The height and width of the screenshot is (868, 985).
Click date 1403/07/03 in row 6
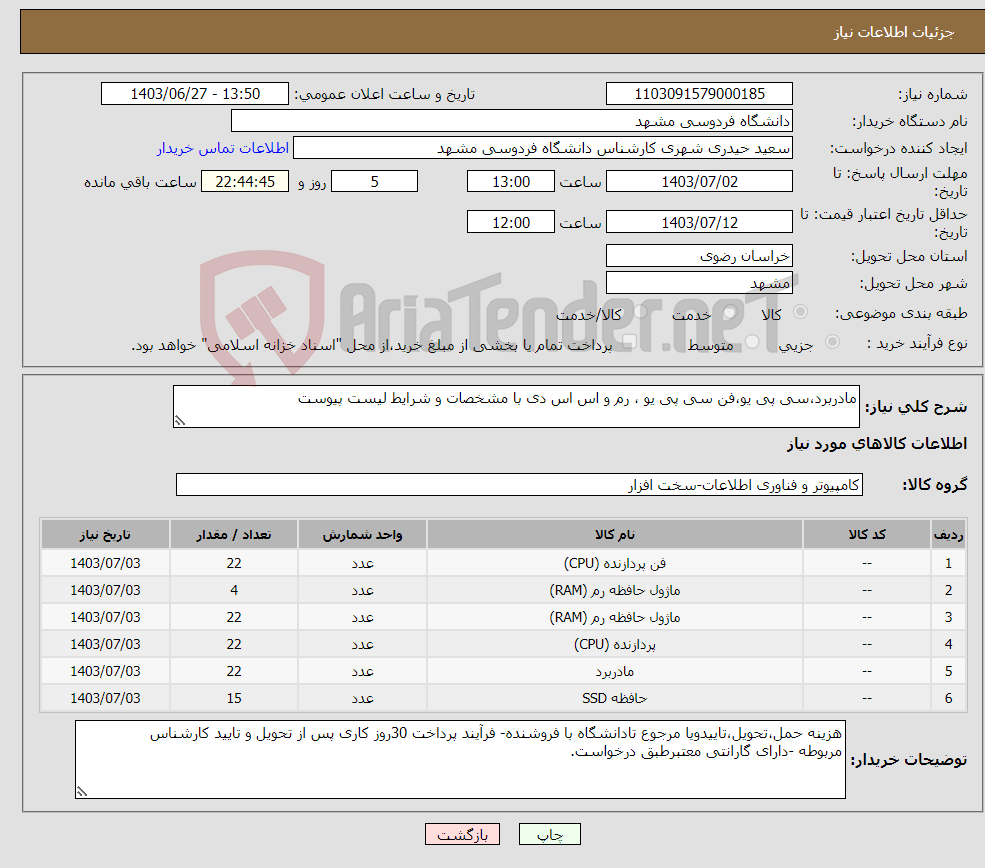click(105, 698)
